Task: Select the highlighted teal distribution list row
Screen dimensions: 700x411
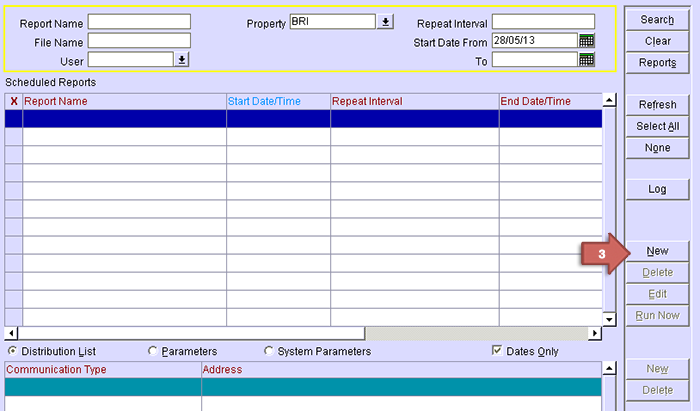Action: point(303,387)
